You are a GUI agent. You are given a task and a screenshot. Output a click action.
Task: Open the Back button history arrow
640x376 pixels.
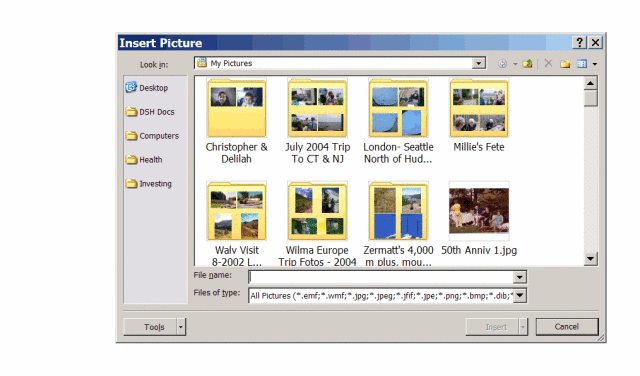pyautogui.click(x=515, y=64)
